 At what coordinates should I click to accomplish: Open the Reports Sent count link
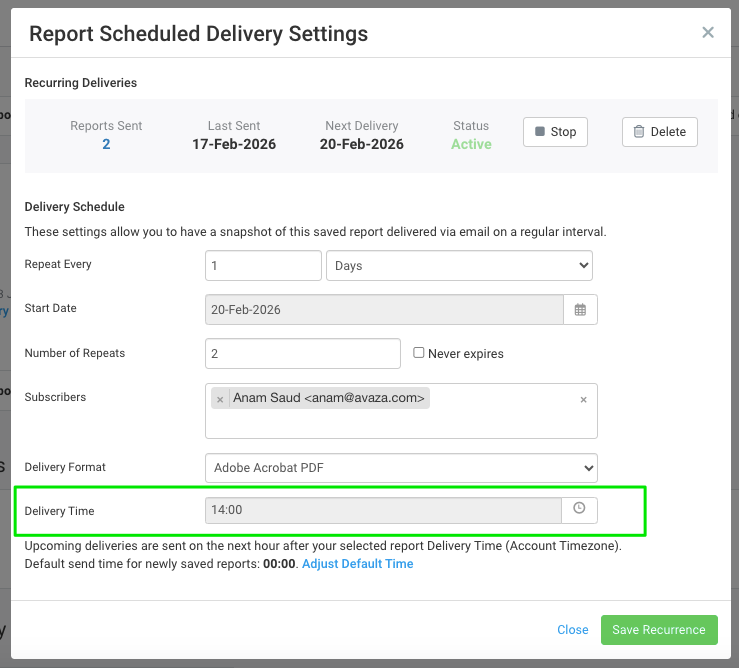click(106, 144)
